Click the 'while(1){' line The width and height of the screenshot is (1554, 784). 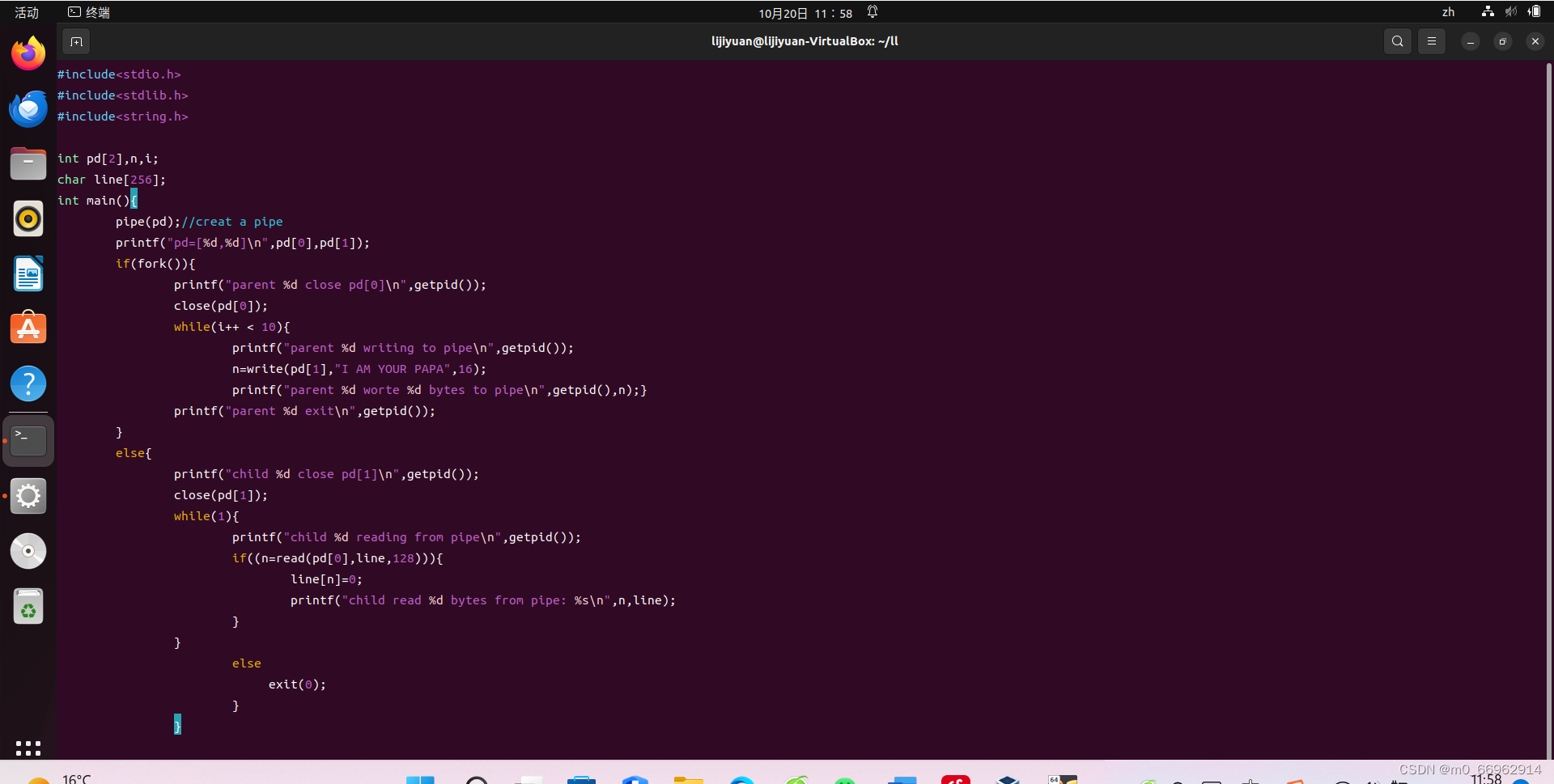tap(206, 516)
